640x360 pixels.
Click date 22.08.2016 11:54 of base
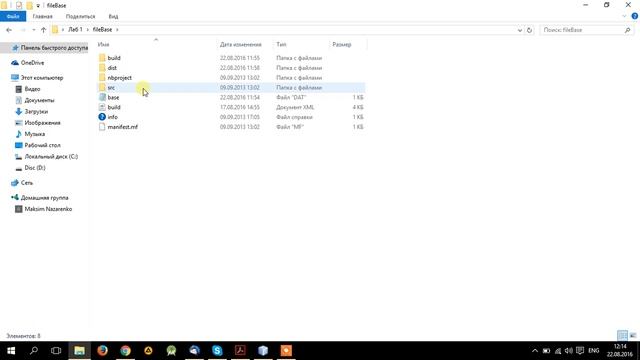click(x=240, y=97)
